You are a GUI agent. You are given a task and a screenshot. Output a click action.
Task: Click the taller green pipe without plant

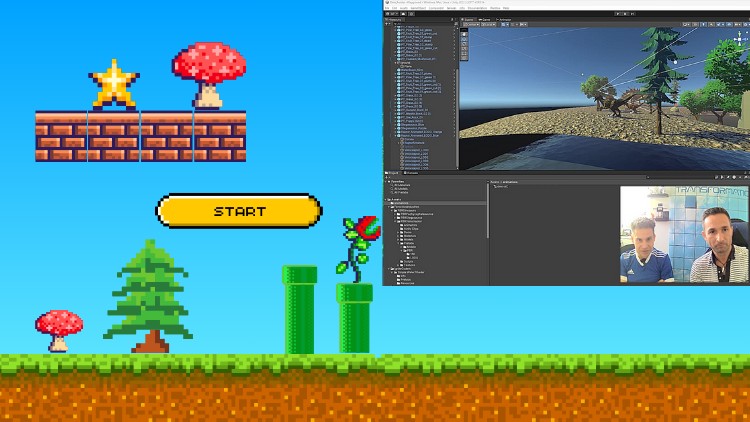[x=299, y=308]
